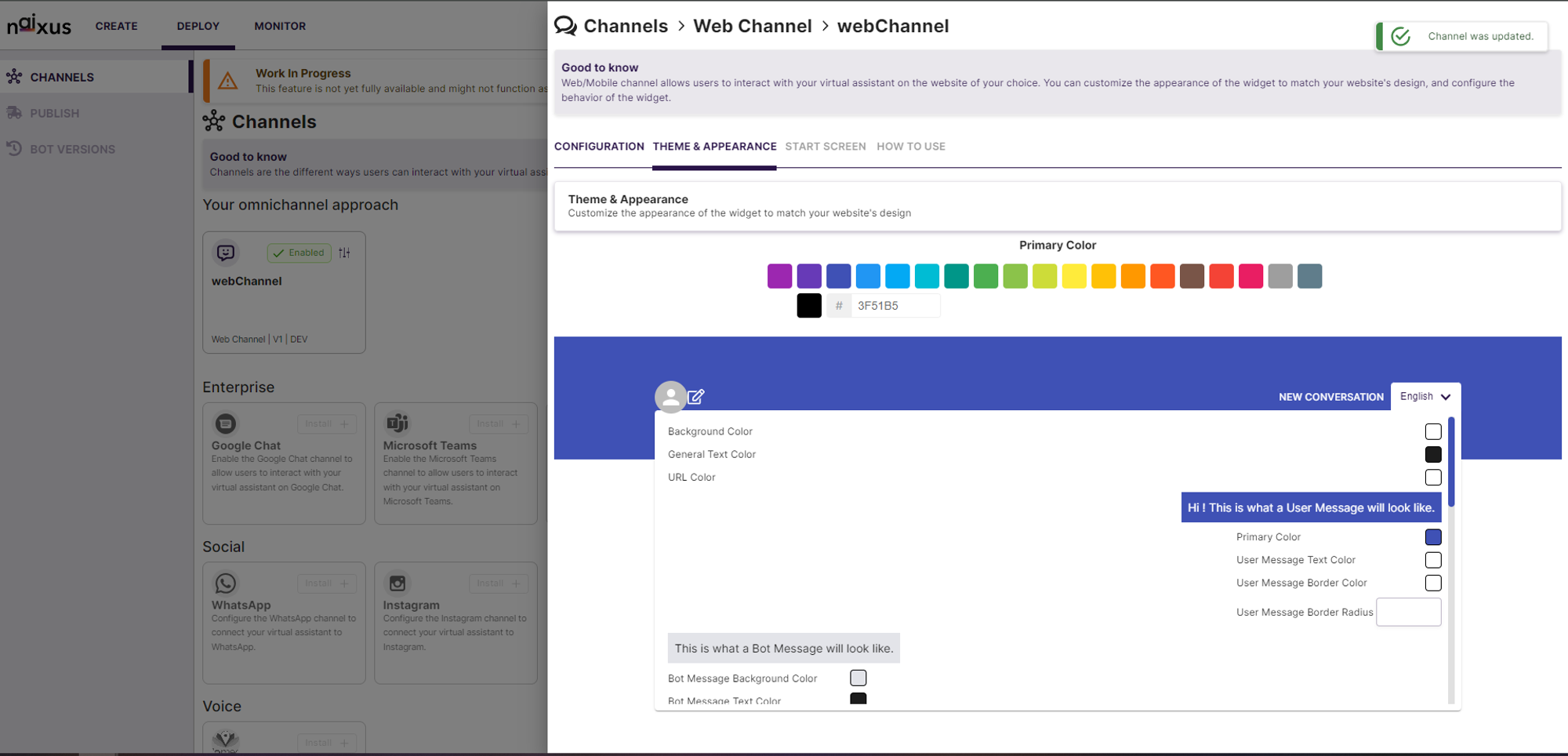Click the Enabled status badge on webChannel
The width and height of the screenshot is (1568, 756).
(x=299, y=253)
